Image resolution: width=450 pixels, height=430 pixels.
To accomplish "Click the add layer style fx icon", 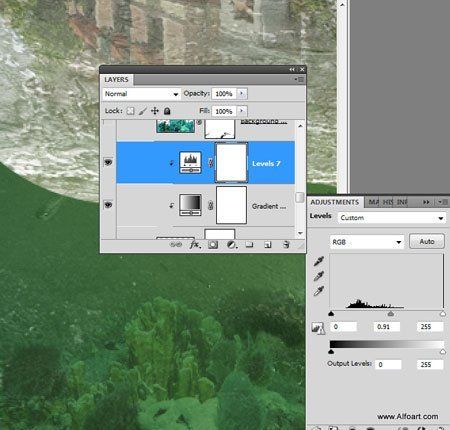I will 195,245.
